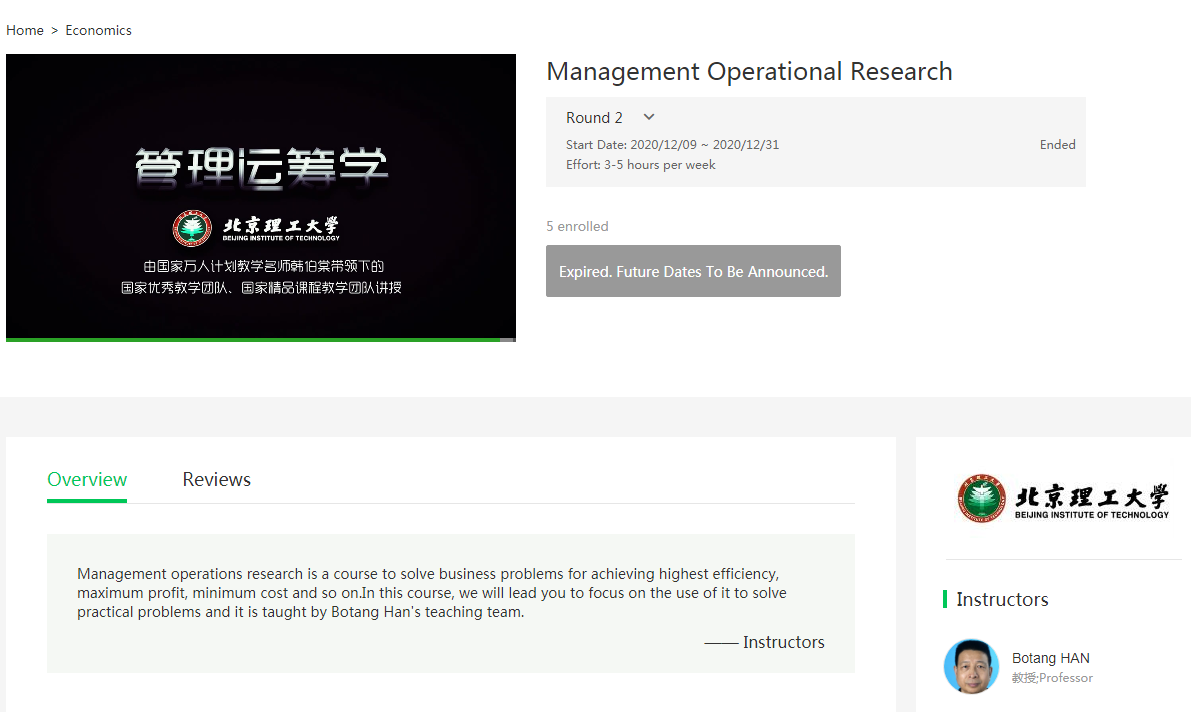1191x712 pixels.
Task: Click the Start Date range text
Action: [672, 145]
